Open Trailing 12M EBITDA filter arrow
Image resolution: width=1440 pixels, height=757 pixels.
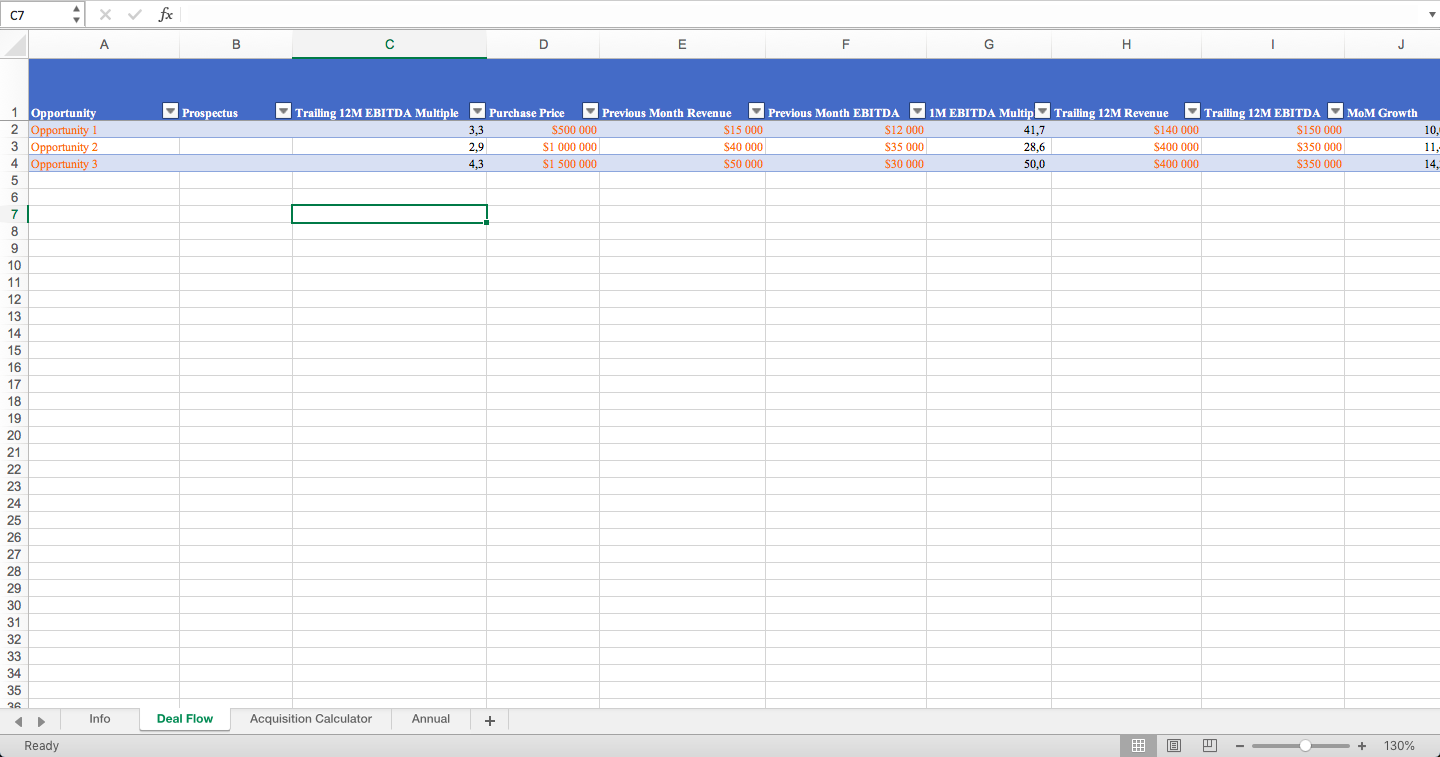pos(1335,111)
